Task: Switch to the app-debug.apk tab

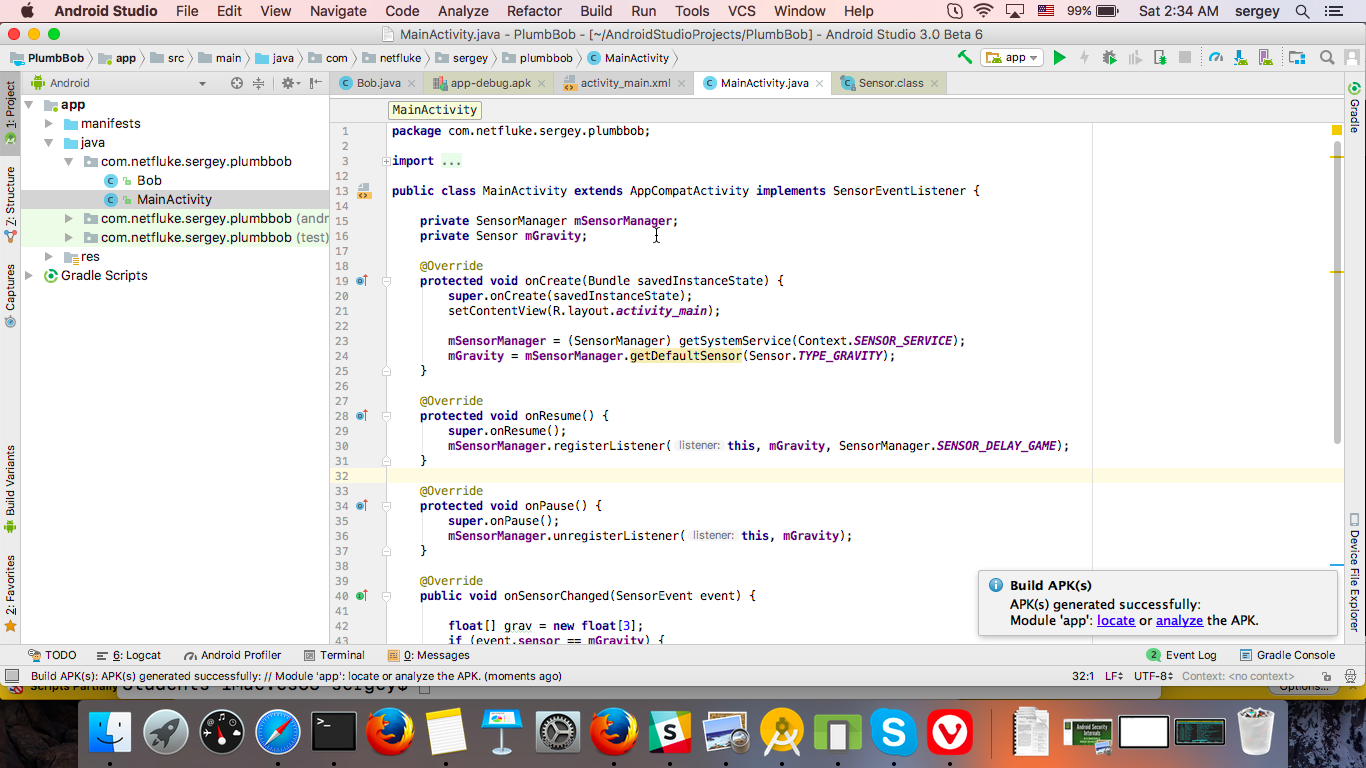Action: point(491,83)
